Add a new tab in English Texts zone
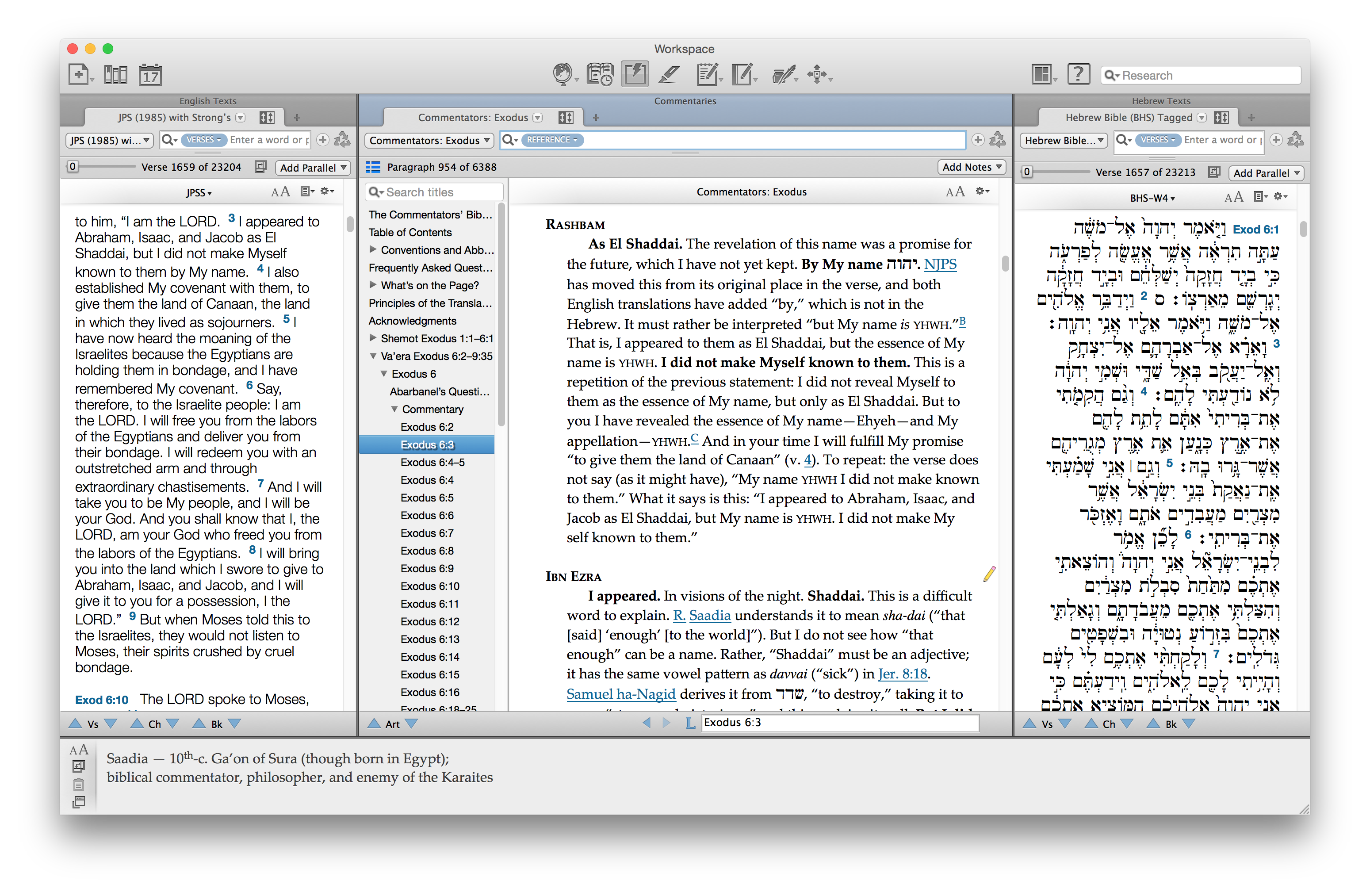1370x896 pixels. 297,118
